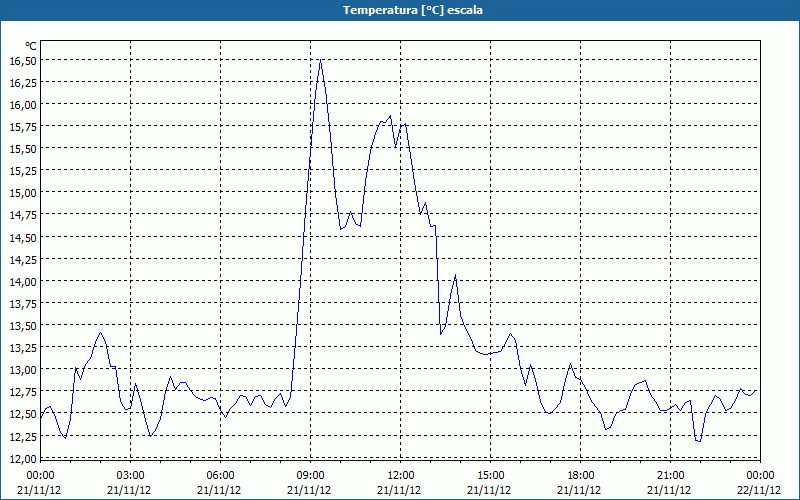Select the 18:00 time axis label
This screenshot has width=800, height=500.
(581, 476)
